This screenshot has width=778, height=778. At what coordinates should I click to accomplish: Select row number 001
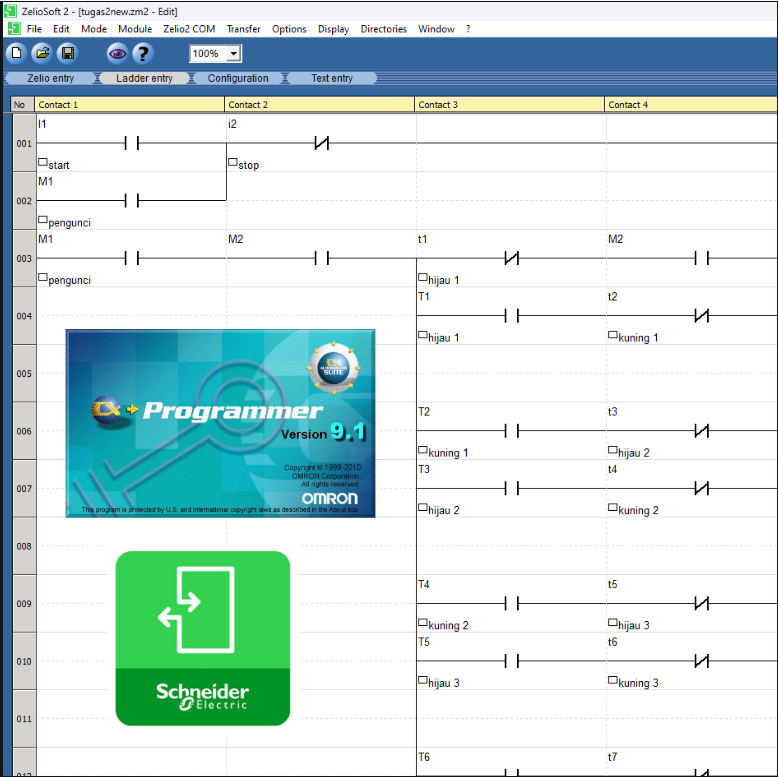click(x=24, y=143)
